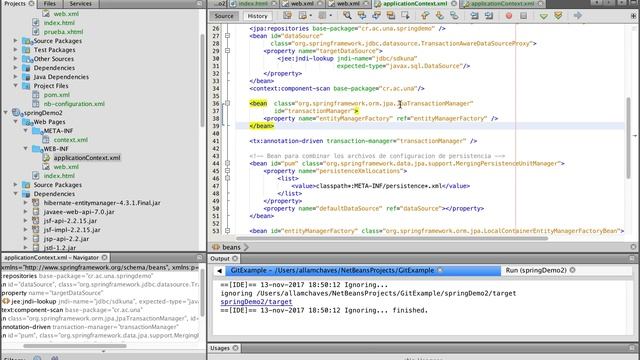Viewport: 640px width, 360px height.
Task: Click the Find Selection magnifier icon
Action: tap(347, 16)
